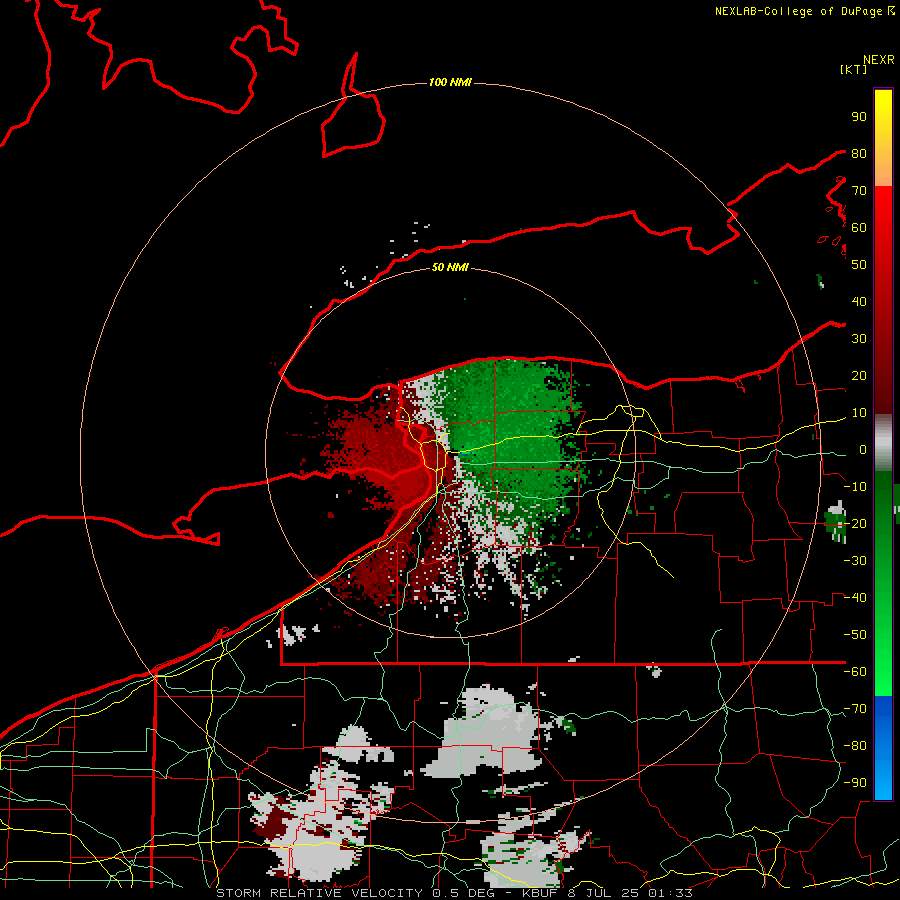Click the 50 NMI range ring label
The width and height of the screenshot is (900, 900).
[450, 267]
